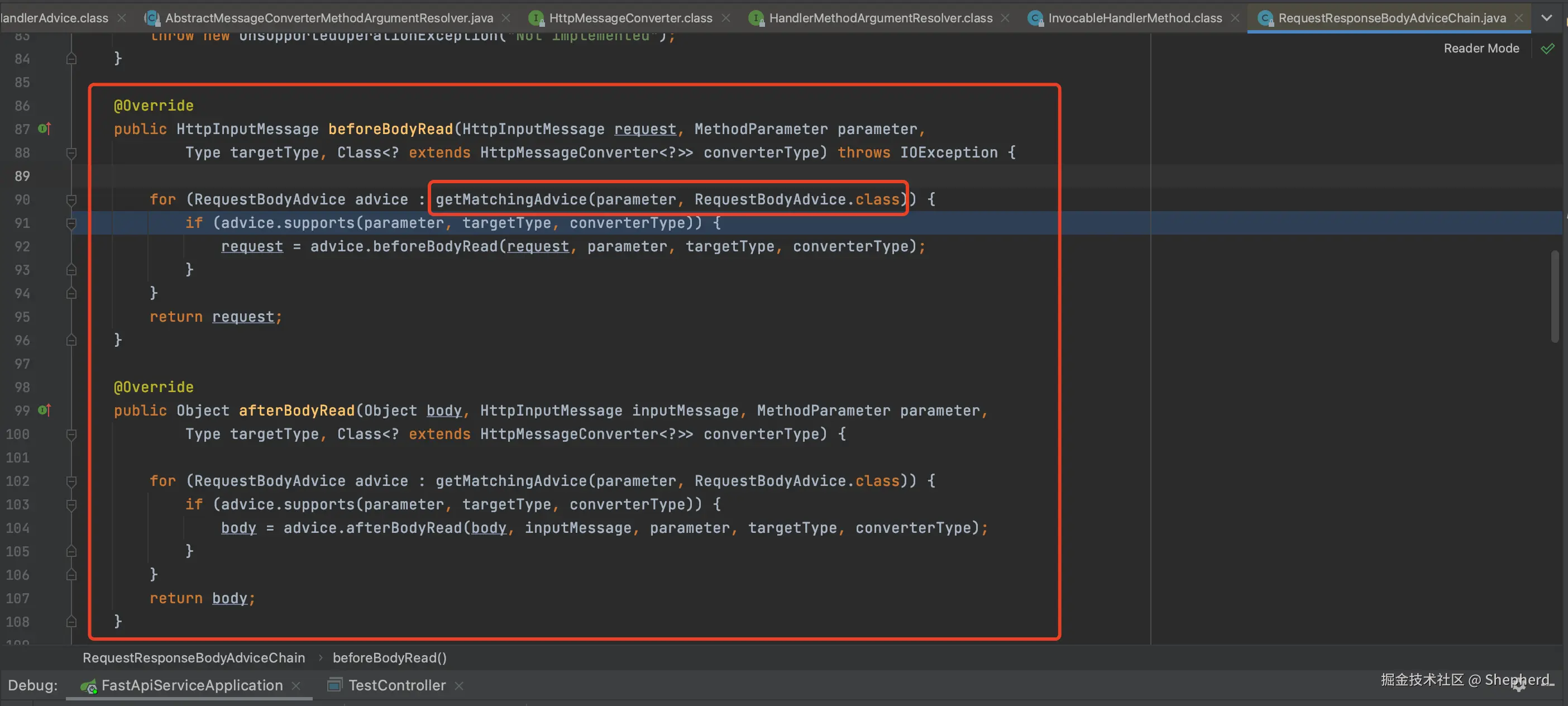Open the hidden editor tabs dropdown arrow
Viewport: 1568px width, 706px height.
coord(1547,18)
